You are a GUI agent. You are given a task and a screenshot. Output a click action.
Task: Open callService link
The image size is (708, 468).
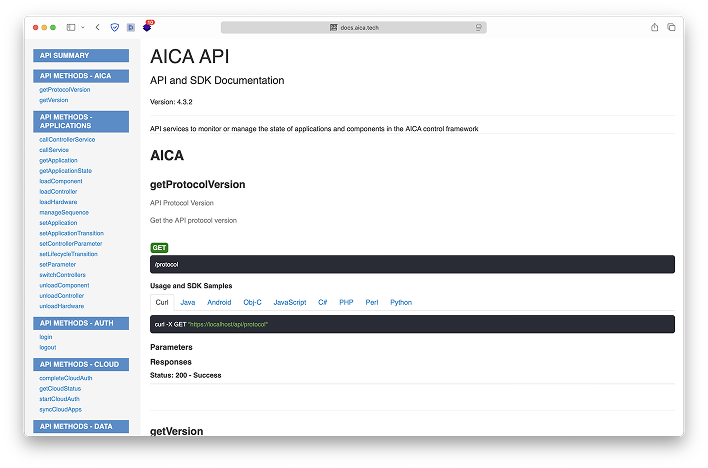[54, 150]
